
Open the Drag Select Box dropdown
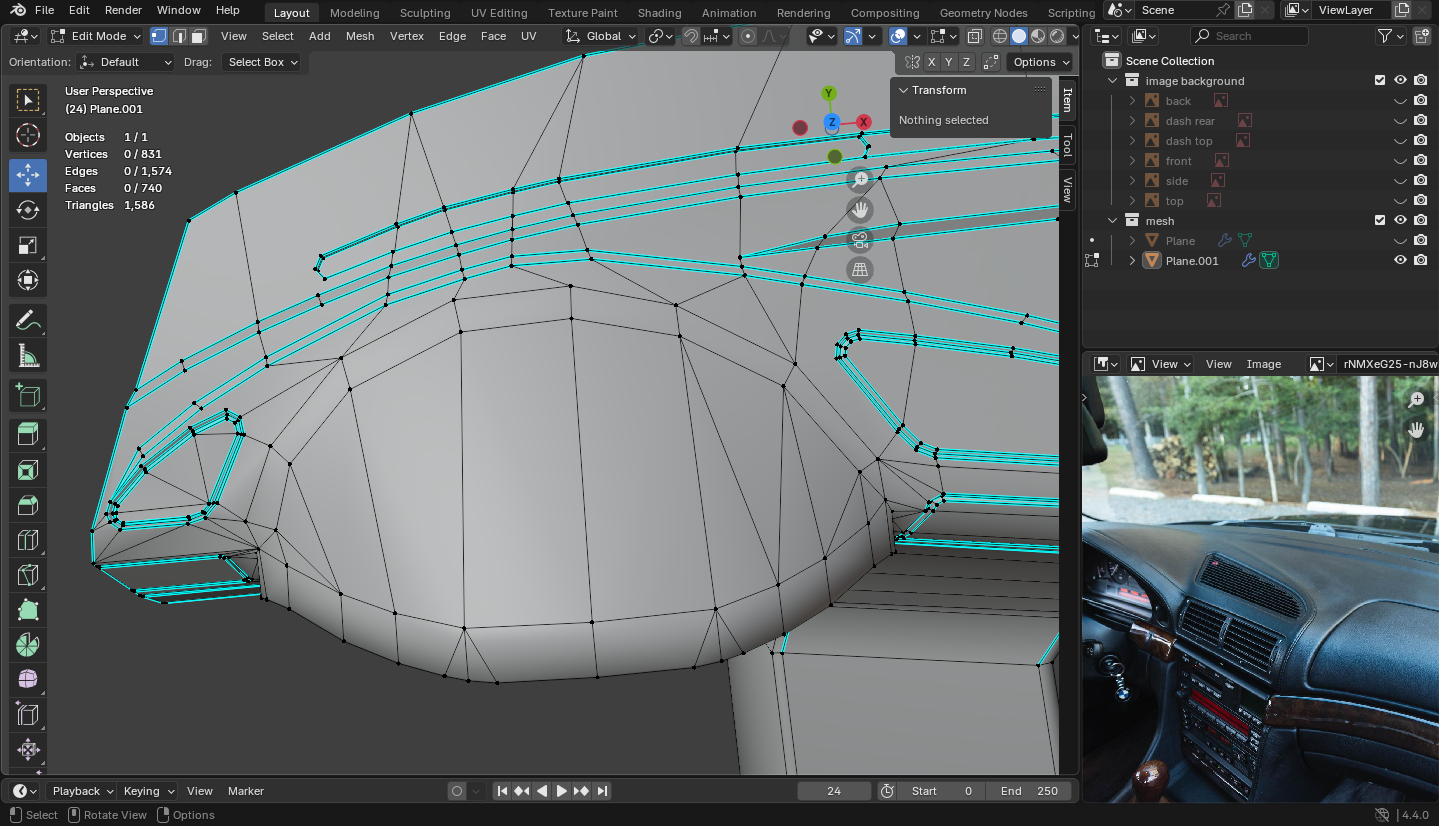pyautogui.click(x=261, y=62)
